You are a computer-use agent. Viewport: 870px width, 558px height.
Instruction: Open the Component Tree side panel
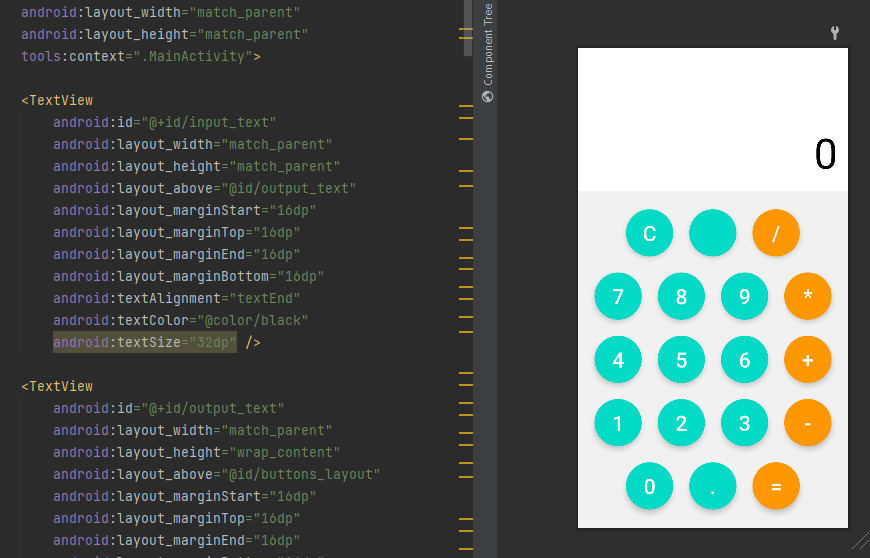pyautogui.click(x=488, y=53)
